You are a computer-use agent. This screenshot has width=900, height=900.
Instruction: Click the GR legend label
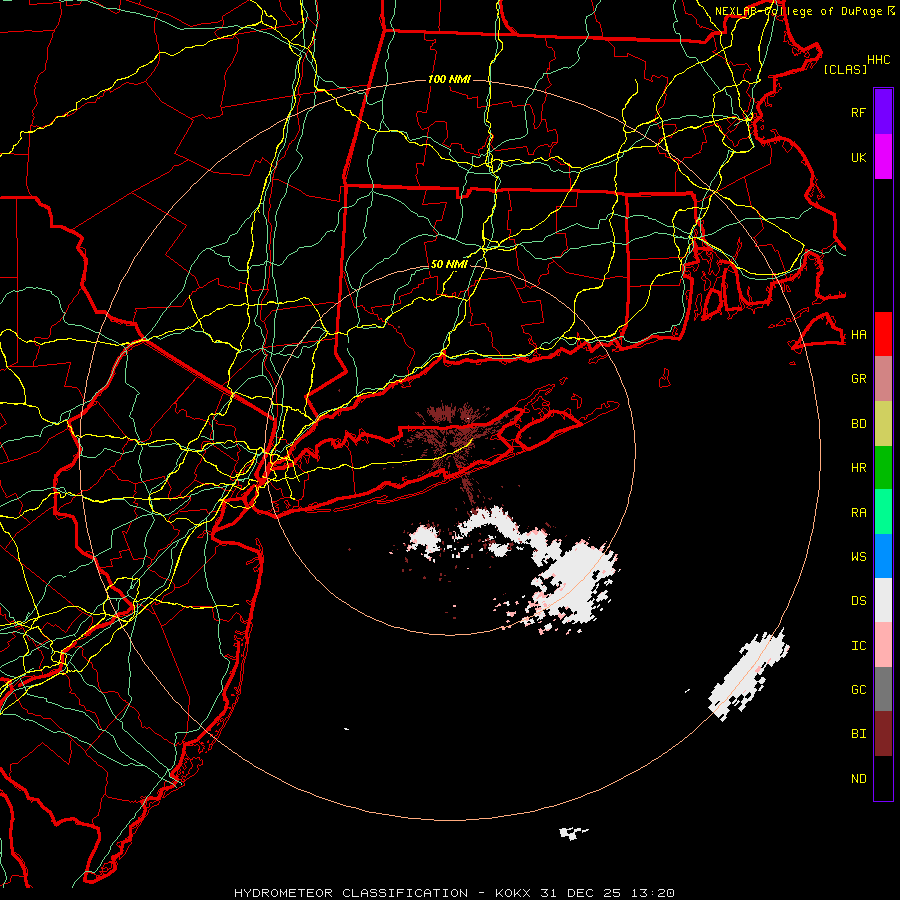pos(859,379)
